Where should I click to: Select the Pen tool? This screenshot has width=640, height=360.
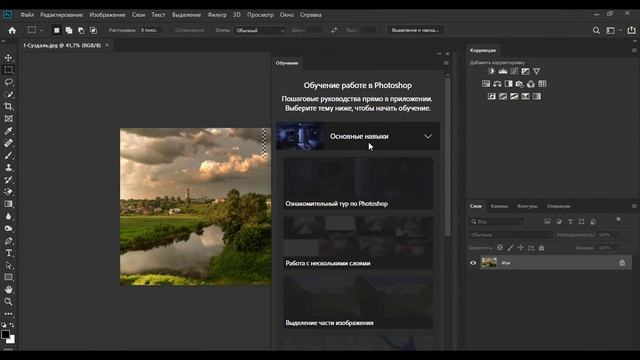tap(8, 241)
